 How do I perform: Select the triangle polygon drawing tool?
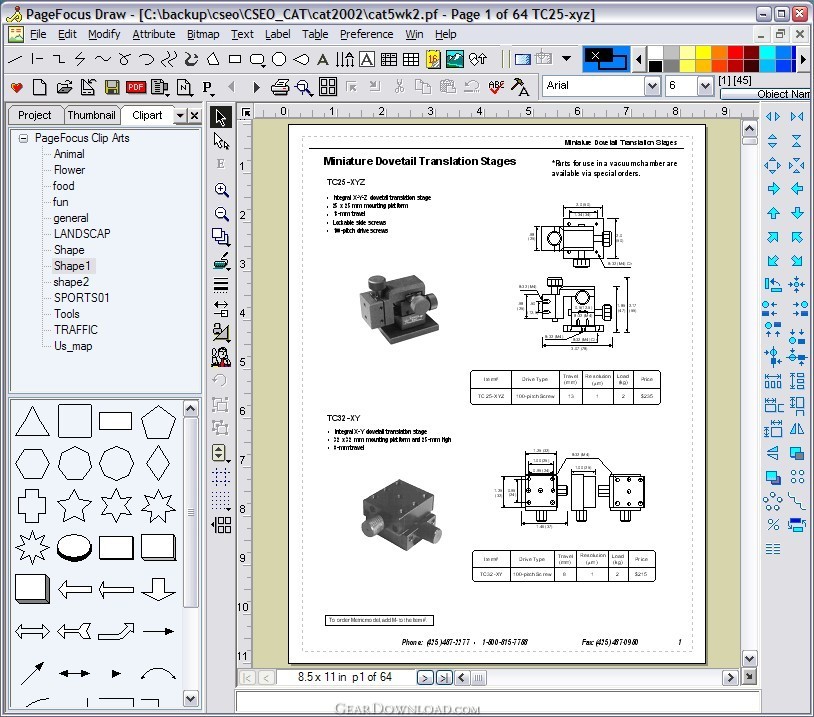(x=213, y=59)
